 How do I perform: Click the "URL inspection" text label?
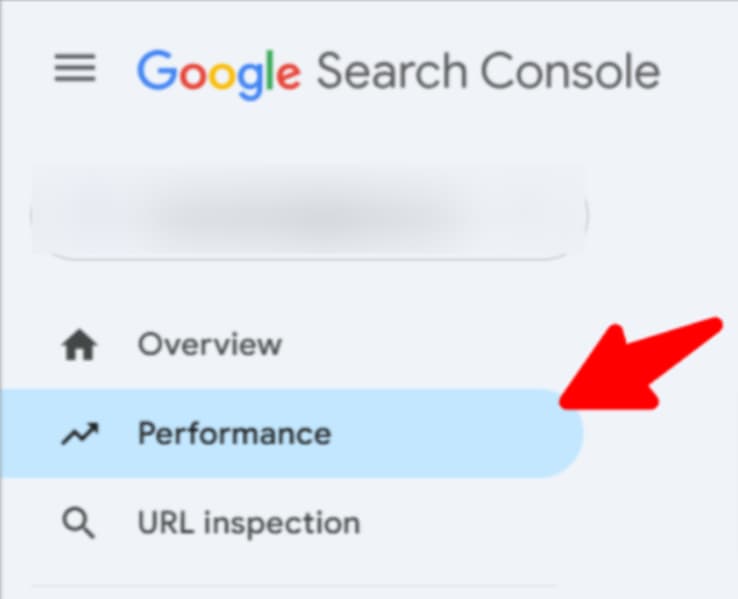click(248, 523)
